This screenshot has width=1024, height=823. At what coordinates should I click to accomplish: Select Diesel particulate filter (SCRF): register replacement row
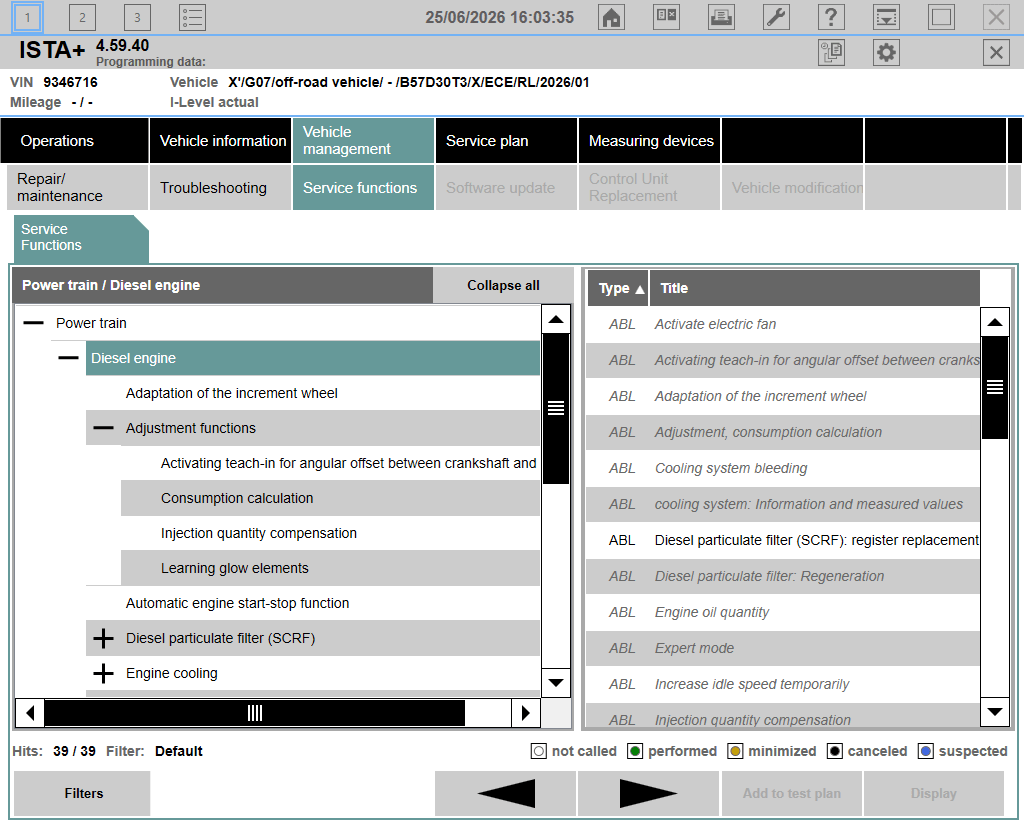pyautogui.click(x=782, y=540)
